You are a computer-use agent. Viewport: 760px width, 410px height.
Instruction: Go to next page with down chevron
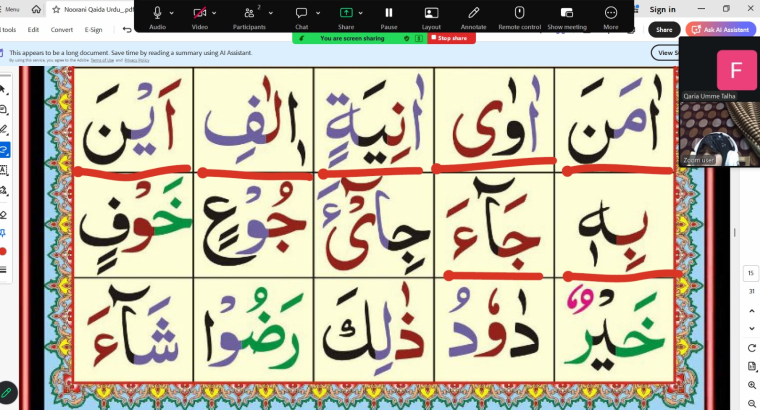click(751, 328)
